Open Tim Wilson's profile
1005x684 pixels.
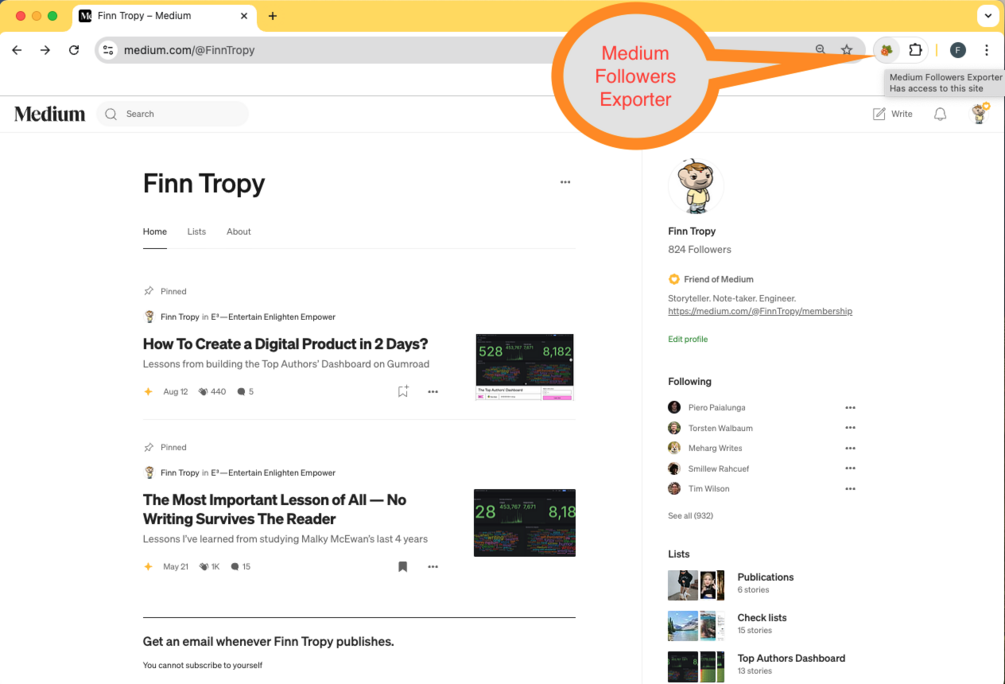709,488
